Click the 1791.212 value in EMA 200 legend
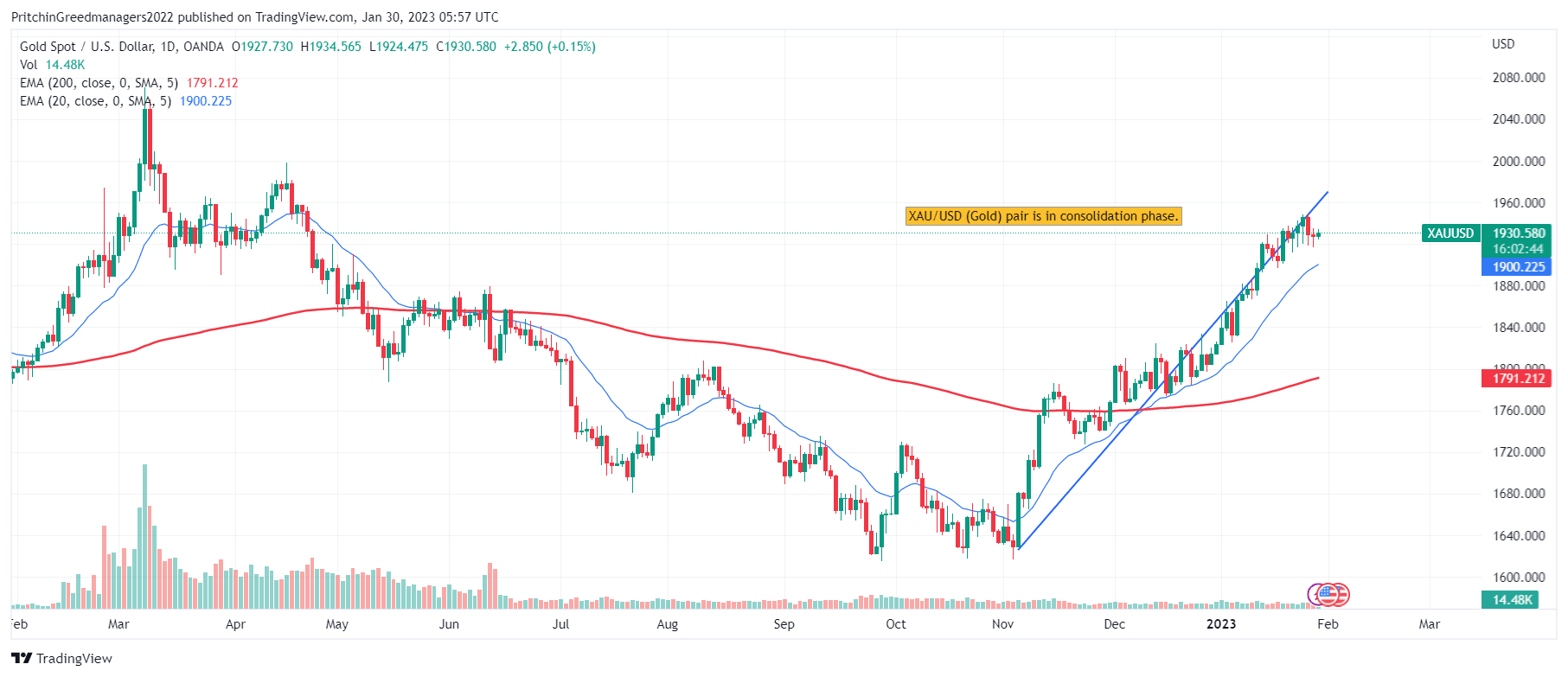Viewport: 1568px width, 677px height. point(213,83)
